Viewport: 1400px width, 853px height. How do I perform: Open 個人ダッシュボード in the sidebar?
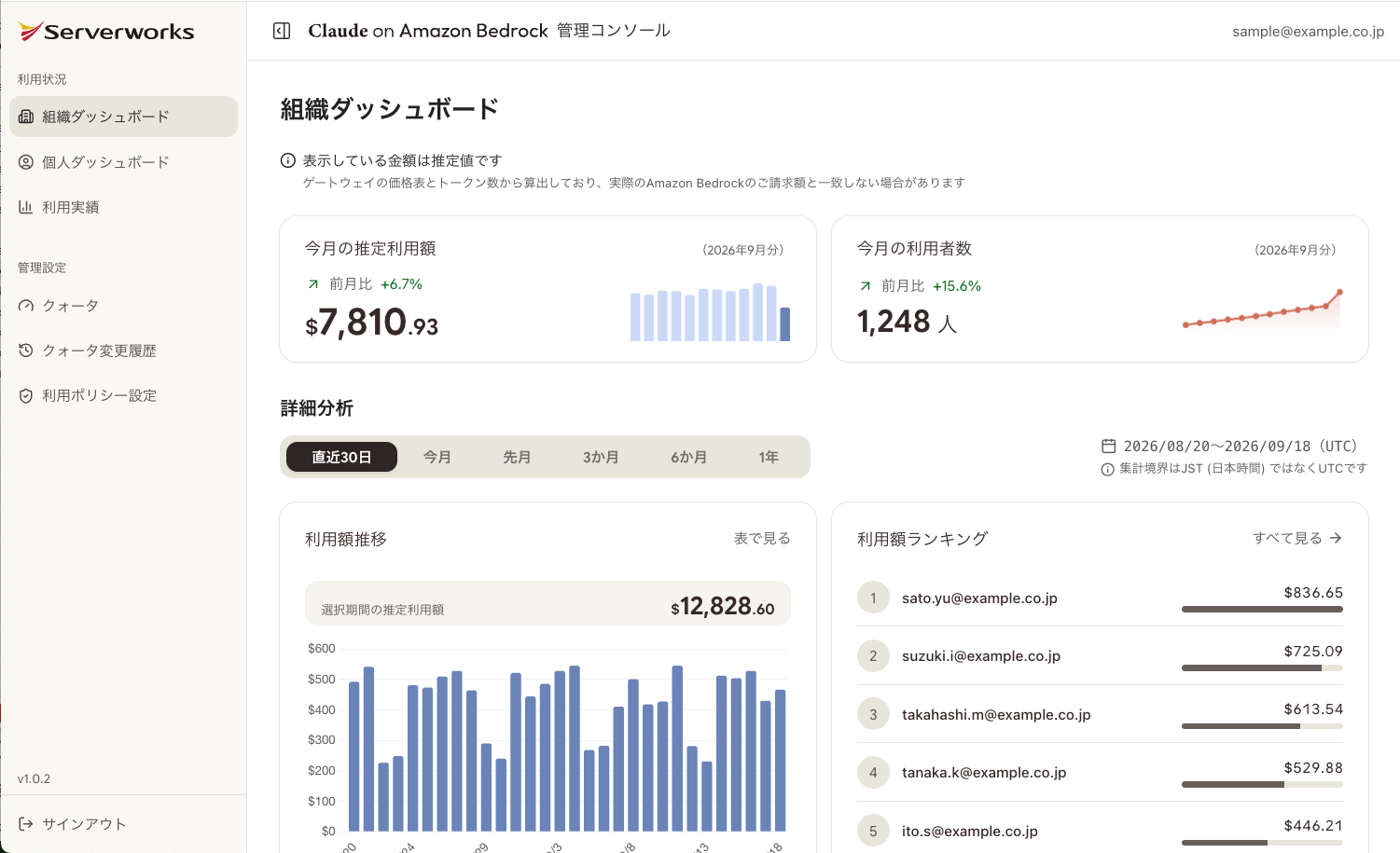[x=123, y=162]
